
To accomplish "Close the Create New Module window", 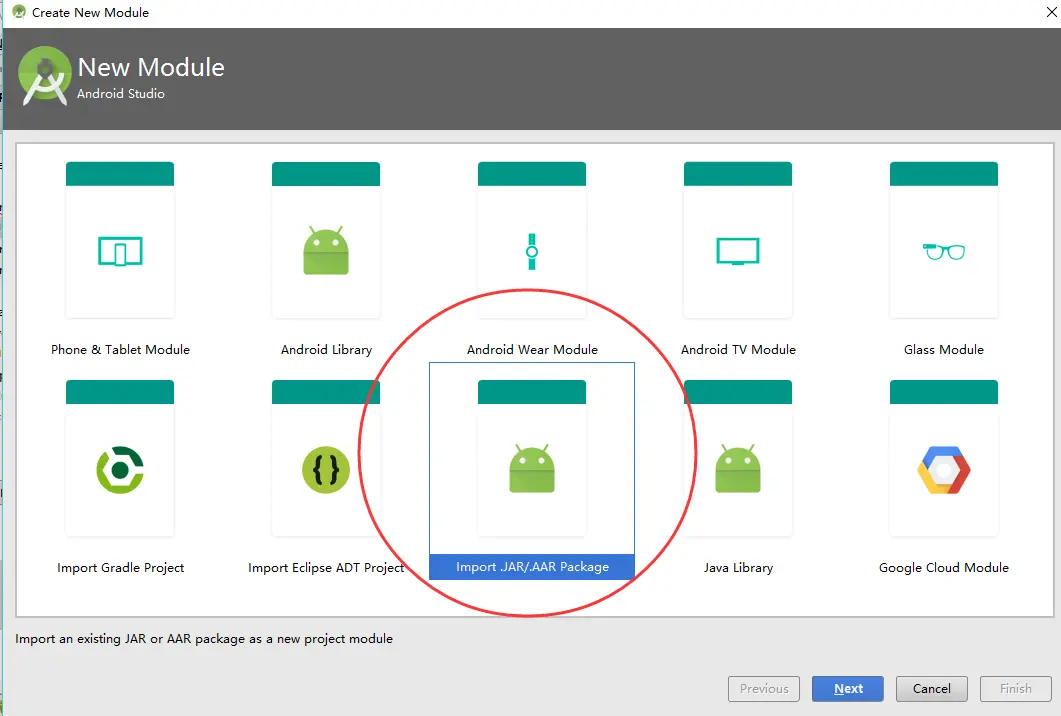I will (x=1052, y=12).
